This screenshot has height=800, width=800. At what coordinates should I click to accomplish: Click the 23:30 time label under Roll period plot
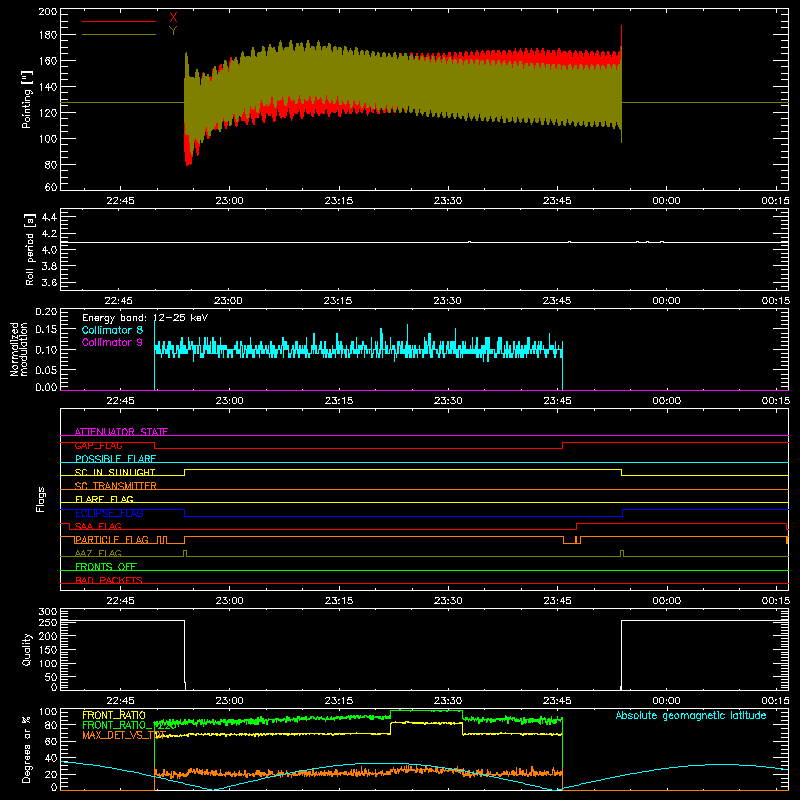pos(447,301)
